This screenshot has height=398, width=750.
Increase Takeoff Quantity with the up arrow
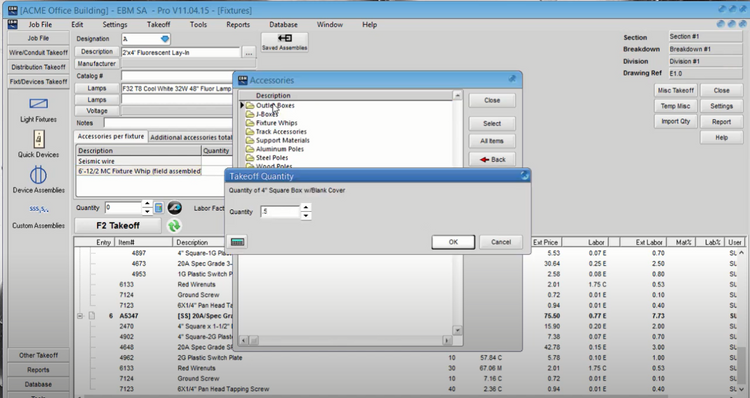point(306,207)
